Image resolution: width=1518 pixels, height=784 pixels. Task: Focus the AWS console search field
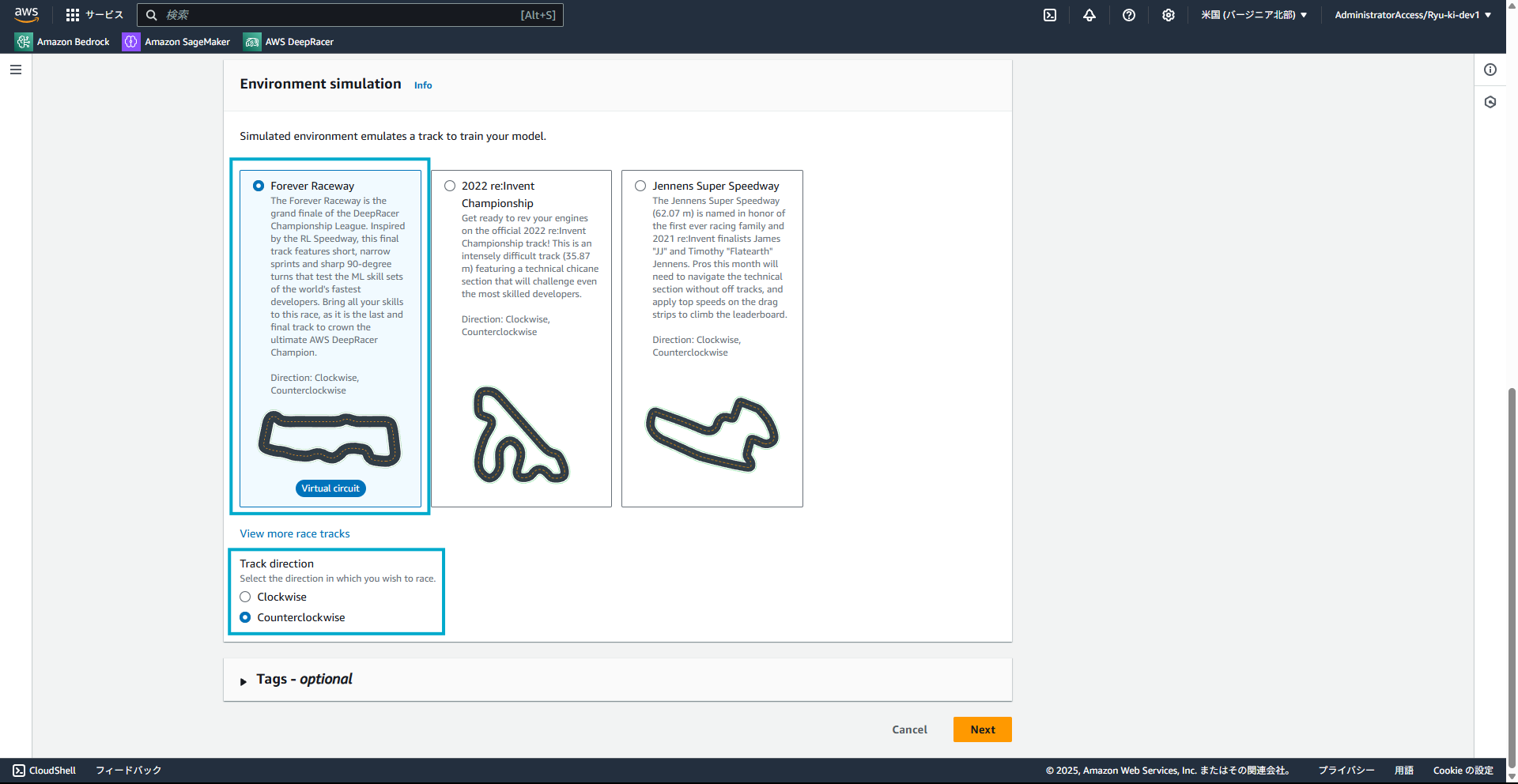coord(350,15)
